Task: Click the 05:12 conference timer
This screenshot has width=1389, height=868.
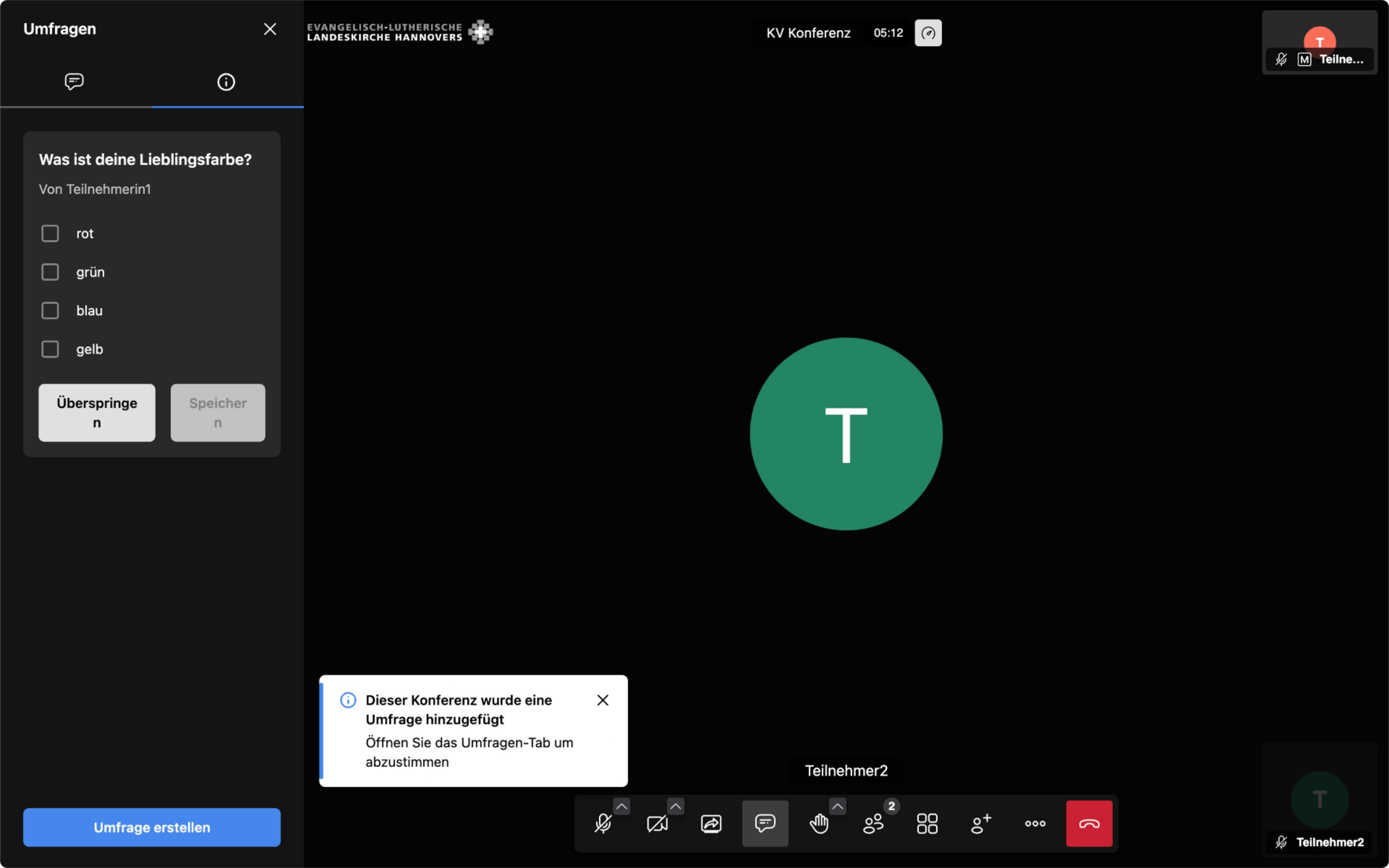Action: tap(888, 33)
